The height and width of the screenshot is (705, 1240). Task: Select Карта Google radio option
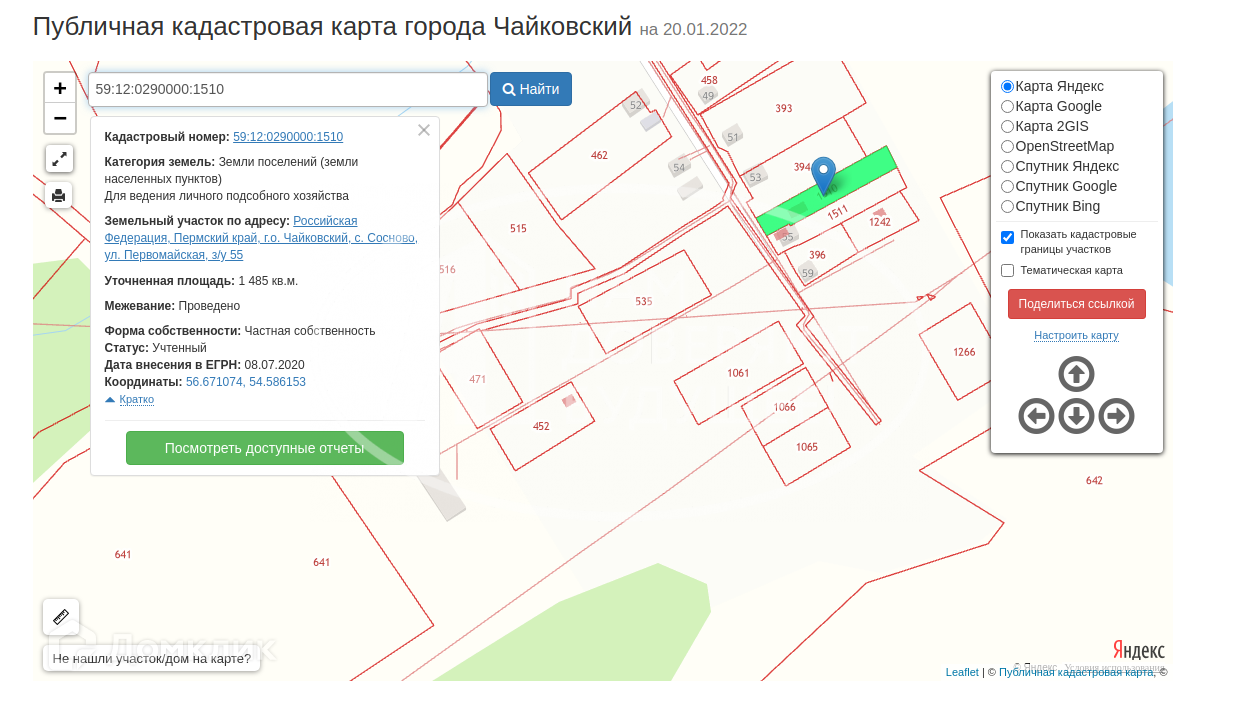pos(1008,107)
